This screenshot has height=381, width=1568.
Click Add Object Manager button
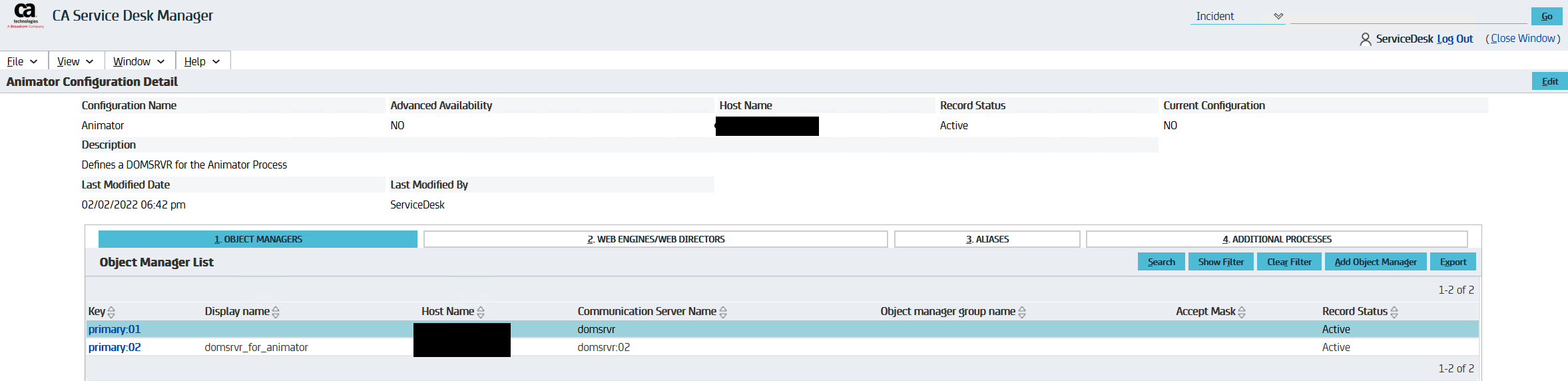click(1376, 262)
